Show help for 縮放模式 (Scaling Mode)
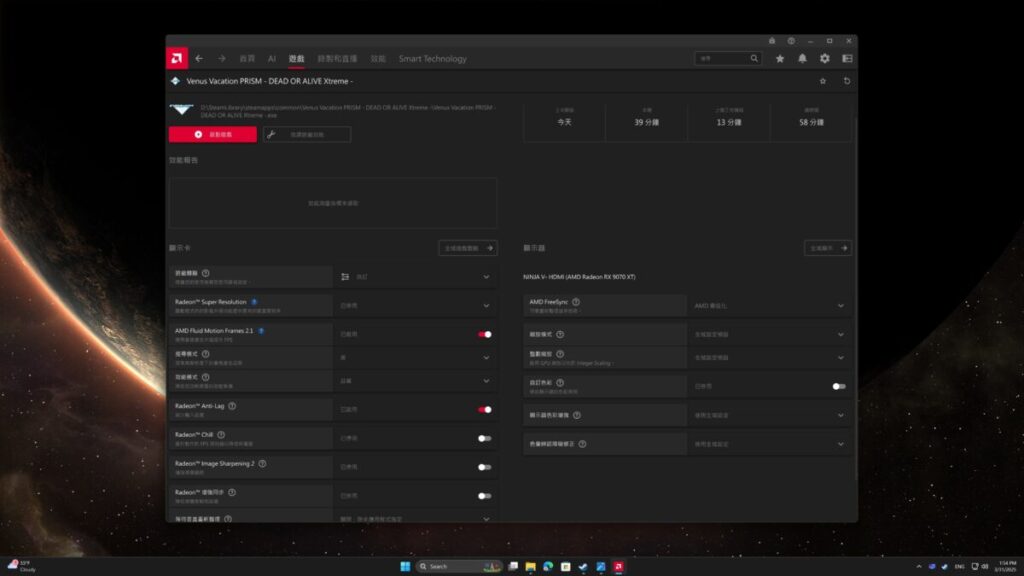Viewport: 1024px width, 576px height. 560,334
